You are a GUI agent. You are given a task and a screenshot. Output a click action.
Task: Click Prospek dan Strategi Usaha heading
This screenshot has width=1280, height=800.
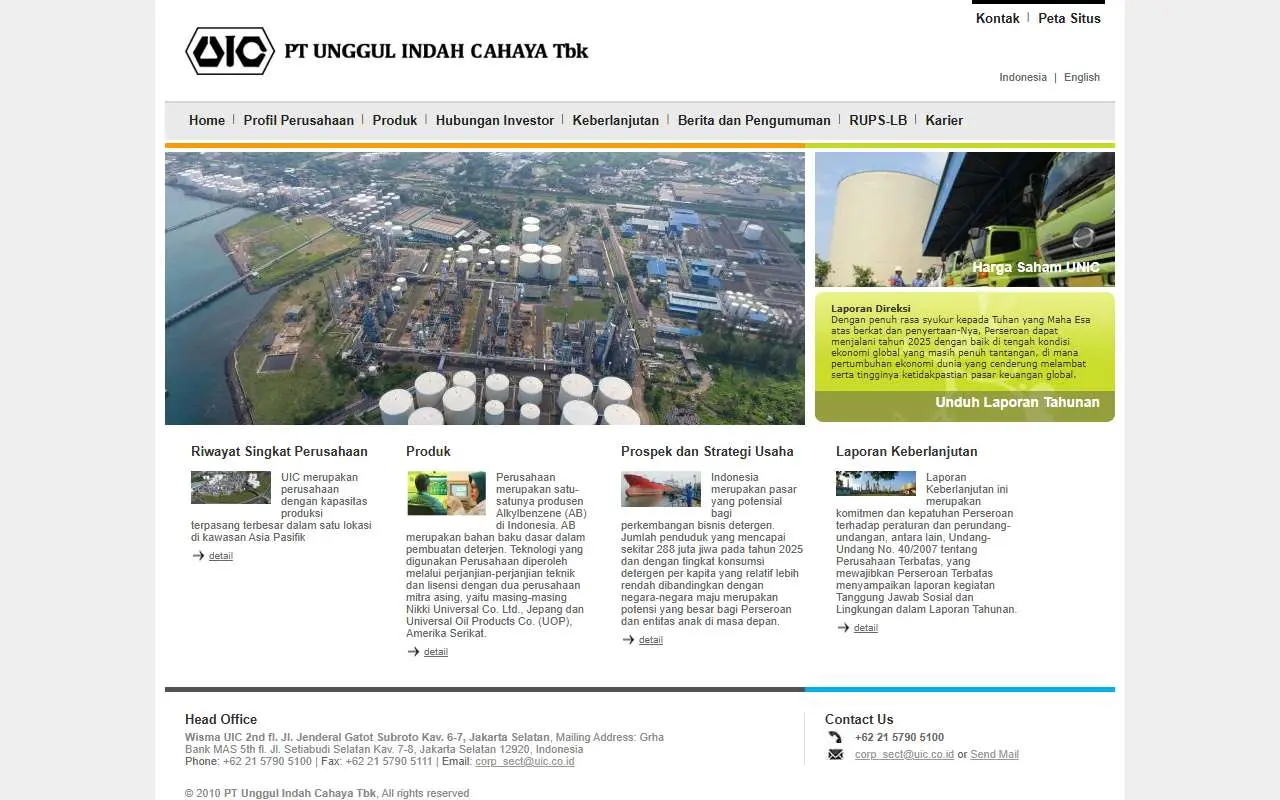click(707, 451)
